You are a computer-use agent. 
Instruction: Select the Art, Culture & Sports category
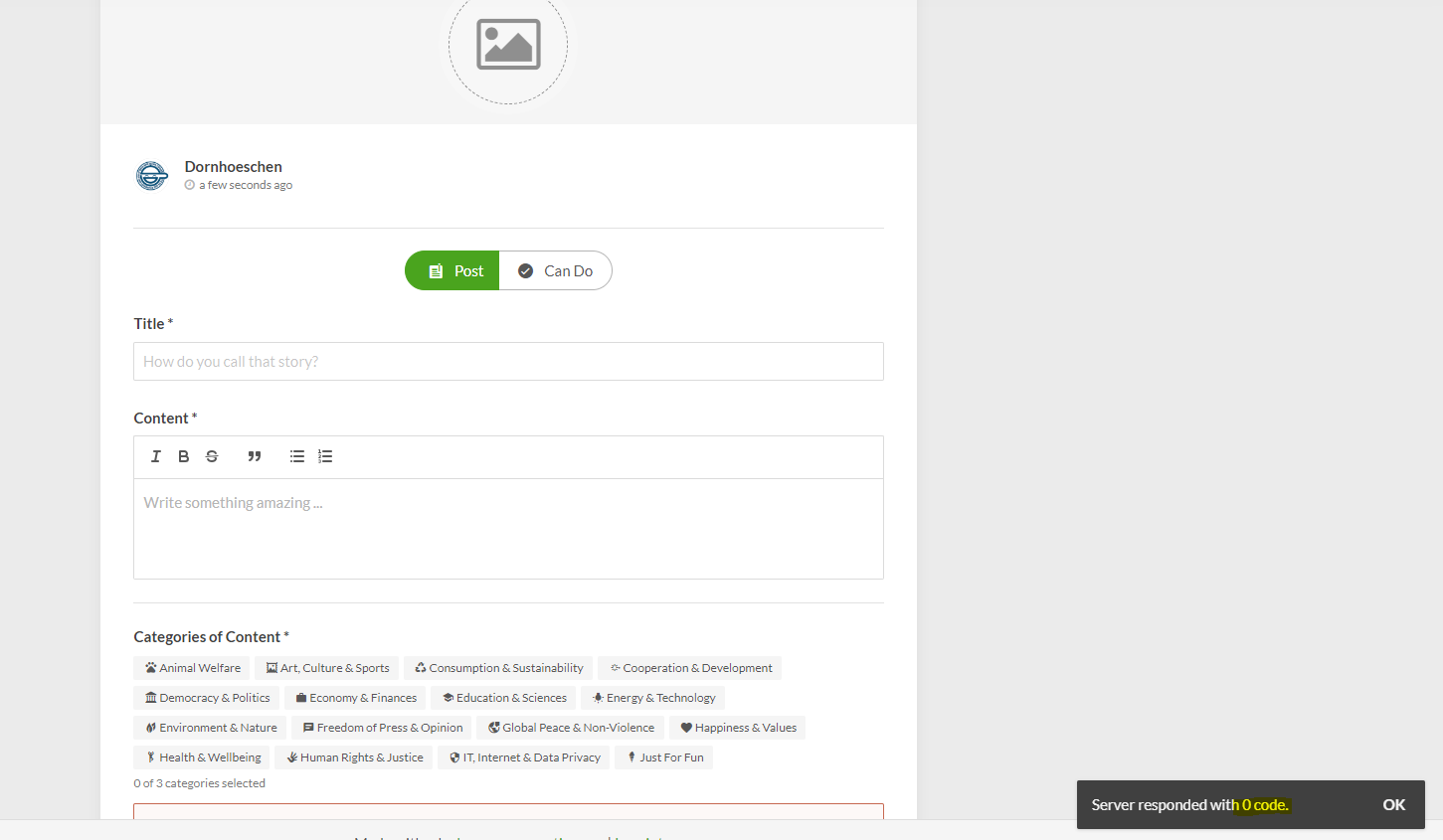point(327,668)
